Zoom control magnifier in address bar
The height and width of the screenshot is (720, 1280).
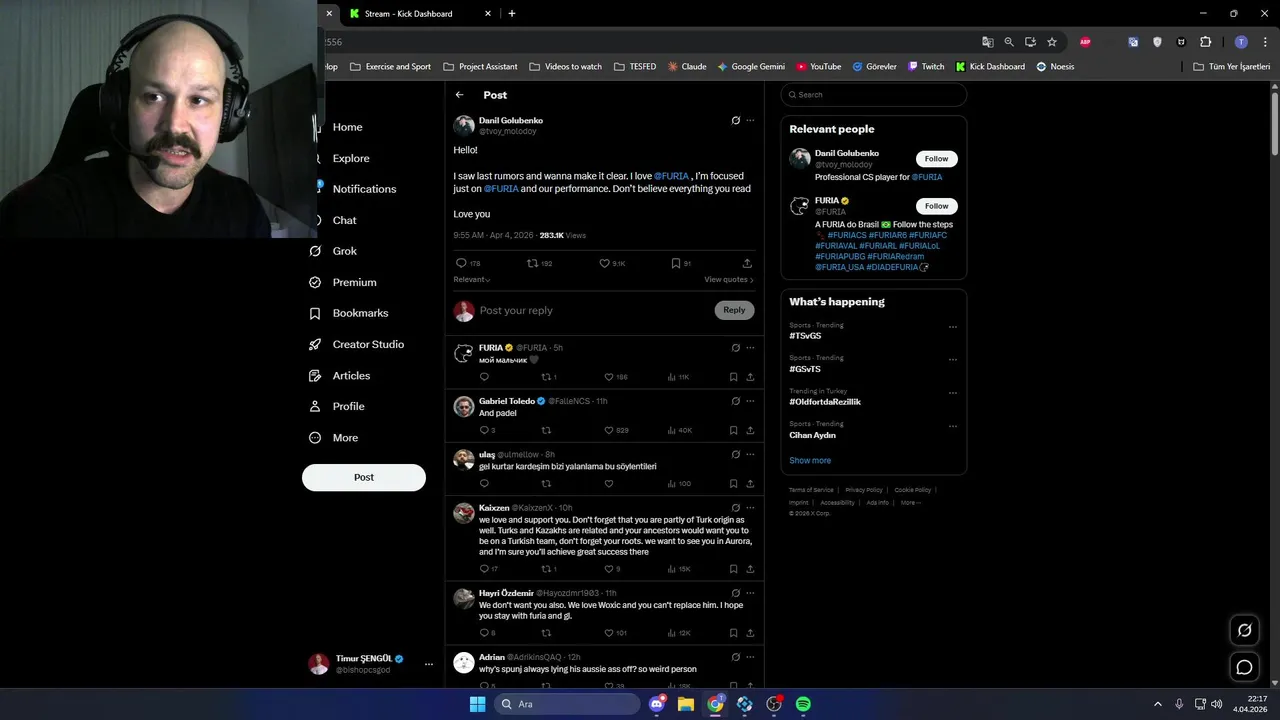1009,42
